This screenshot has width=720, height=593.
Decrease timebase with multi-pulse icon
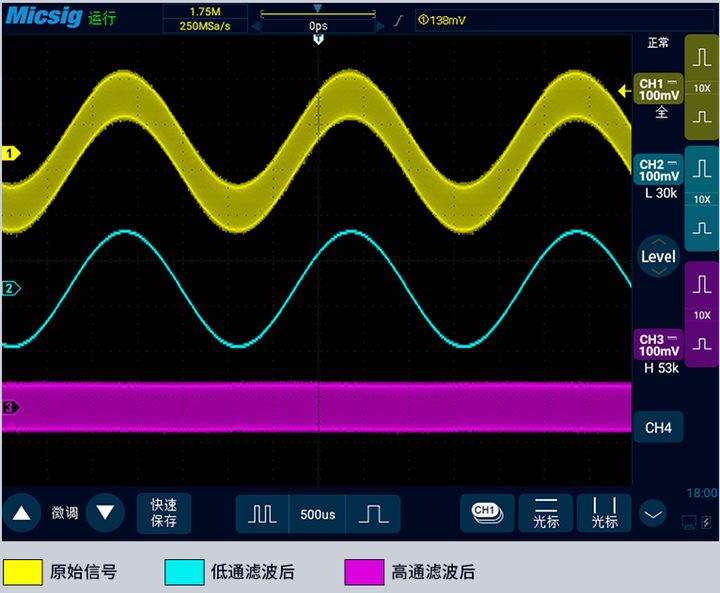(262, 514)
